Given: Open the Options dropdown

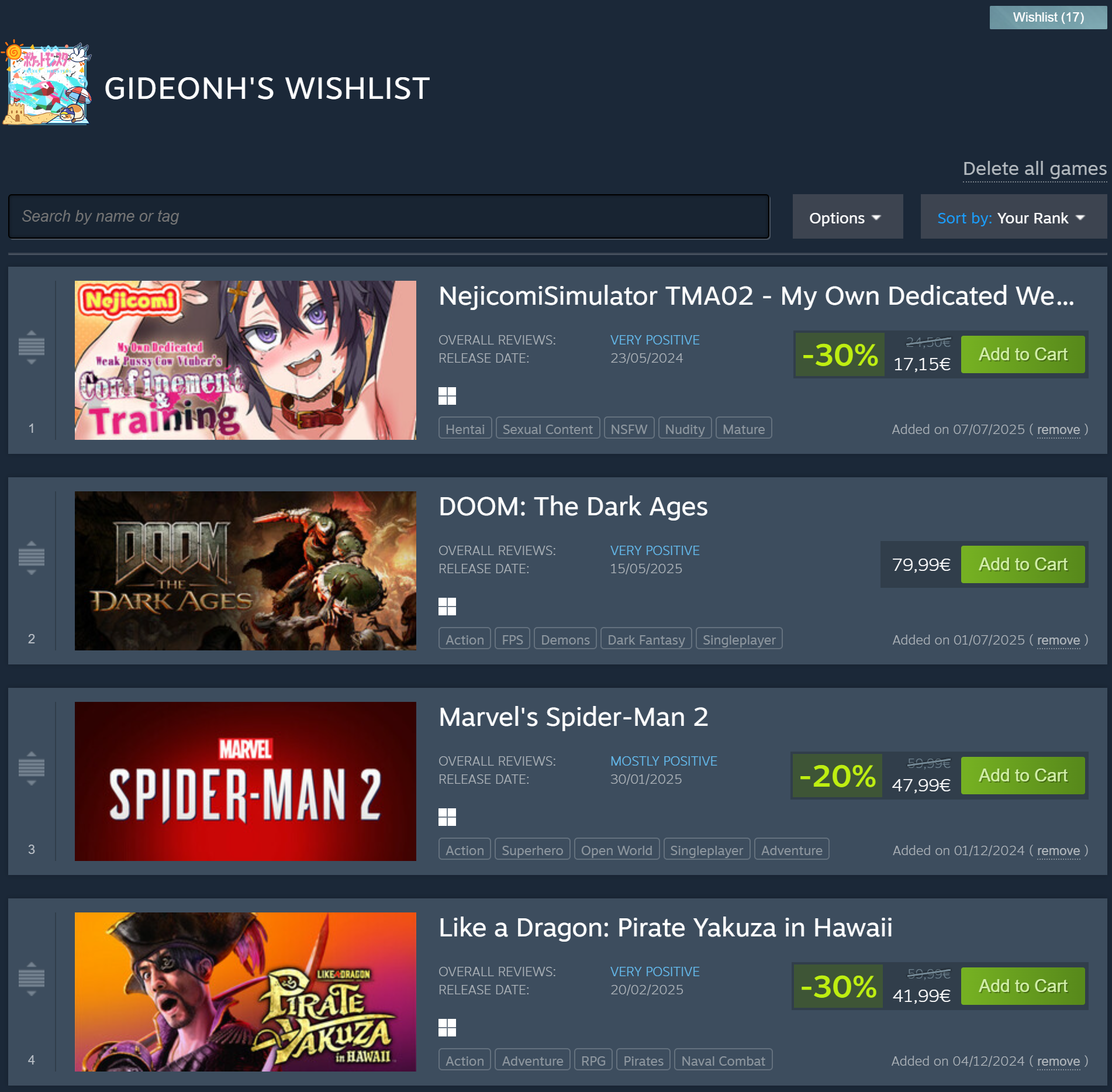Looking at the screenshot, I should pos(847,217).
